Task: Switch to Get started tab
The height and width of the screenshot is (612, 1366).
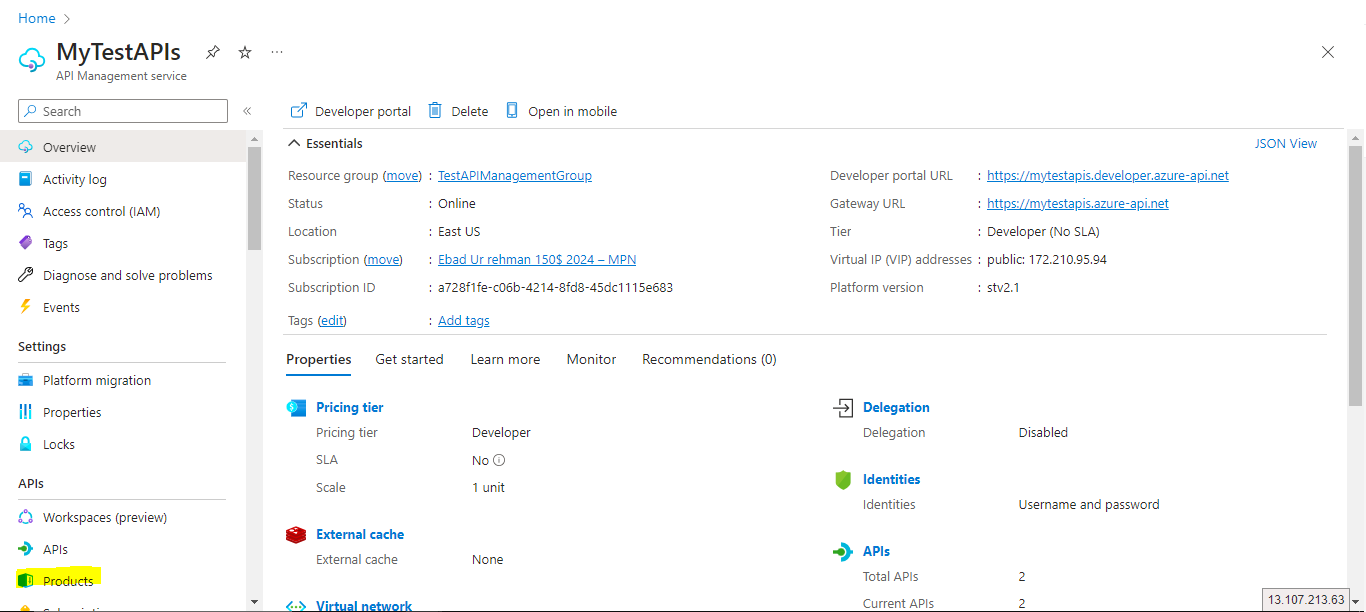Action: click(409, 359)
